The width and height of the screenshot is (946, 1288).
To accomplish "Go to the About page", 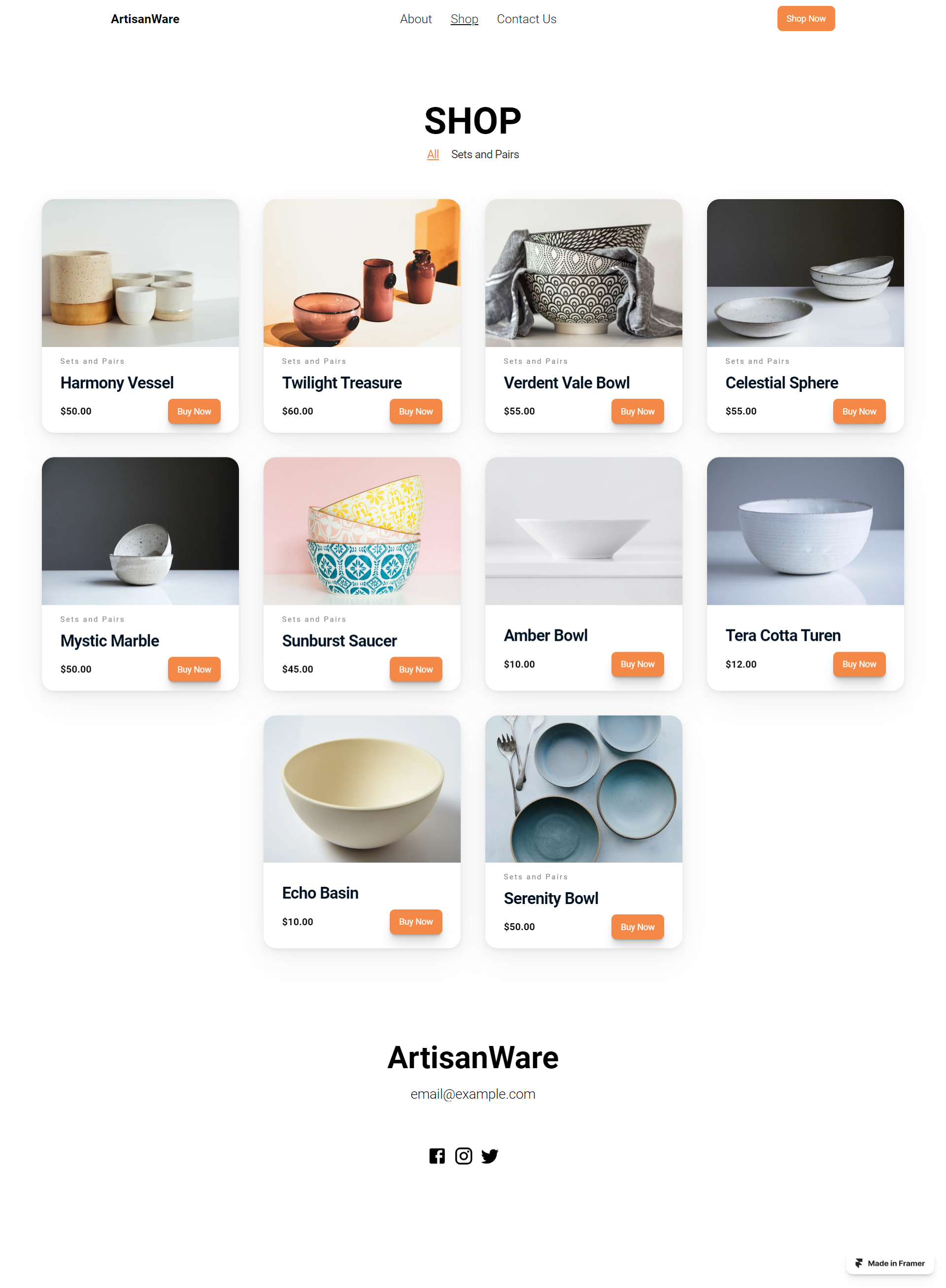I will coord(416,19).
